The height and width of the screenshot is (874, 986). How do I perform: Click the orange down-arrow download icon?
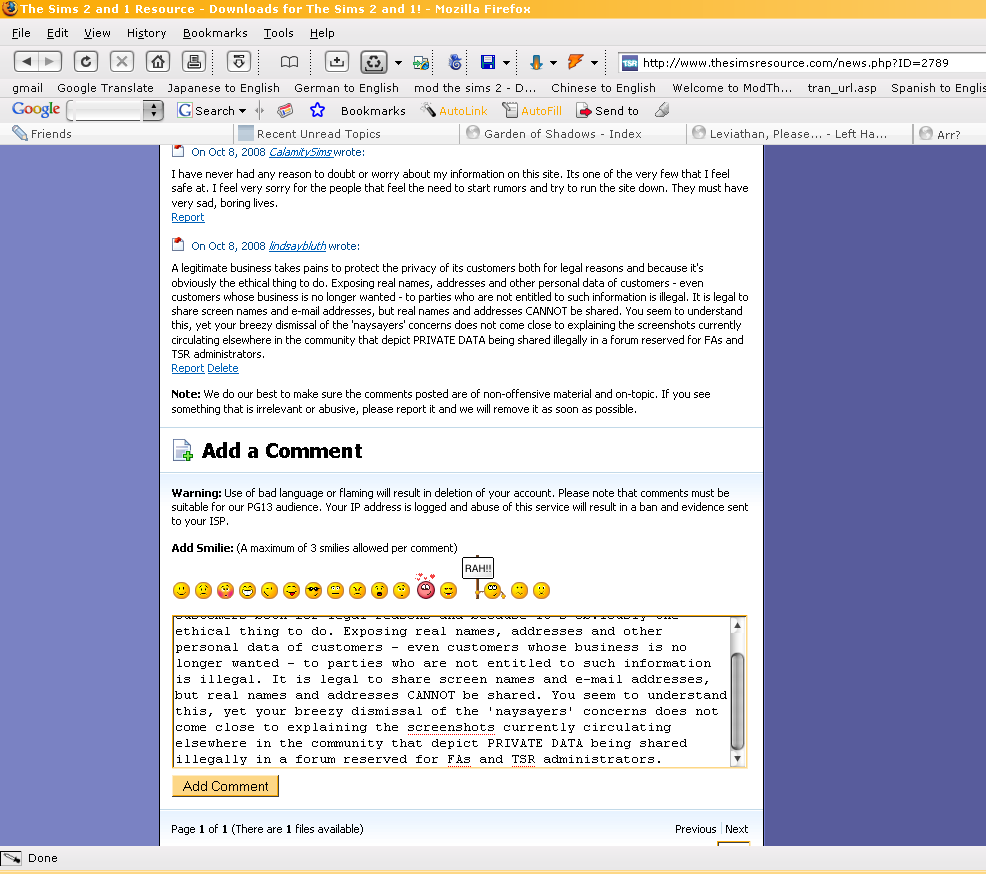(536, 62)
